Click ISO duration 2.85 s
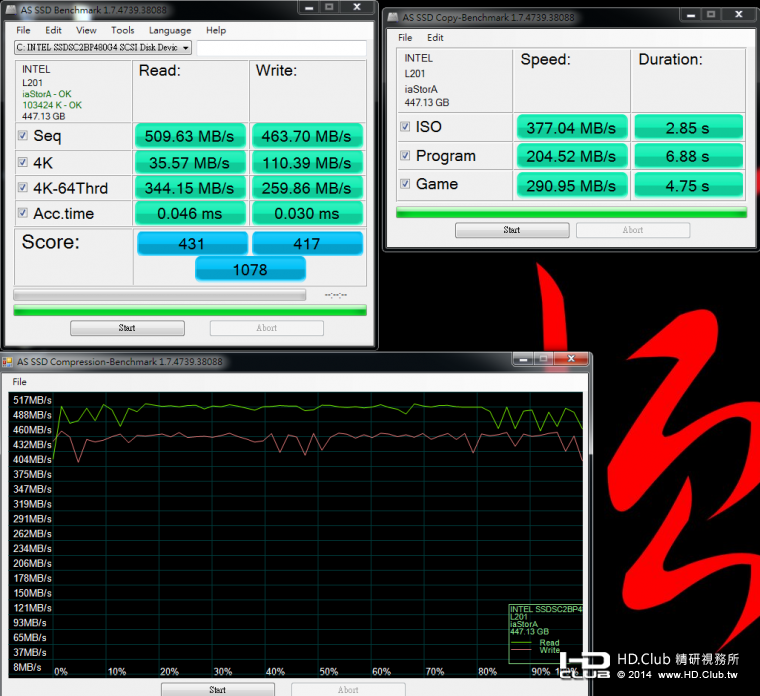This screenshot has width=760, height=696. [x=688, y=128]
